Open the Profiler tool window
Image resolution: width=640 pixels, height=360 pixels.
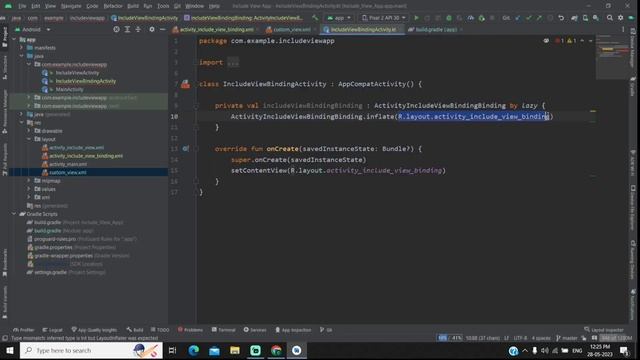pos(23,330)
